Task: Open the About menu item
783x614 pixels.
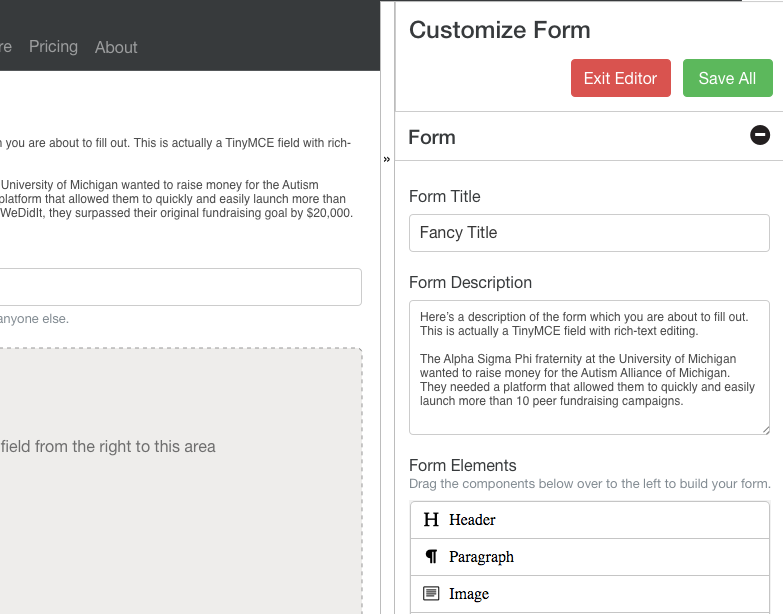Action: click(116, 47)
